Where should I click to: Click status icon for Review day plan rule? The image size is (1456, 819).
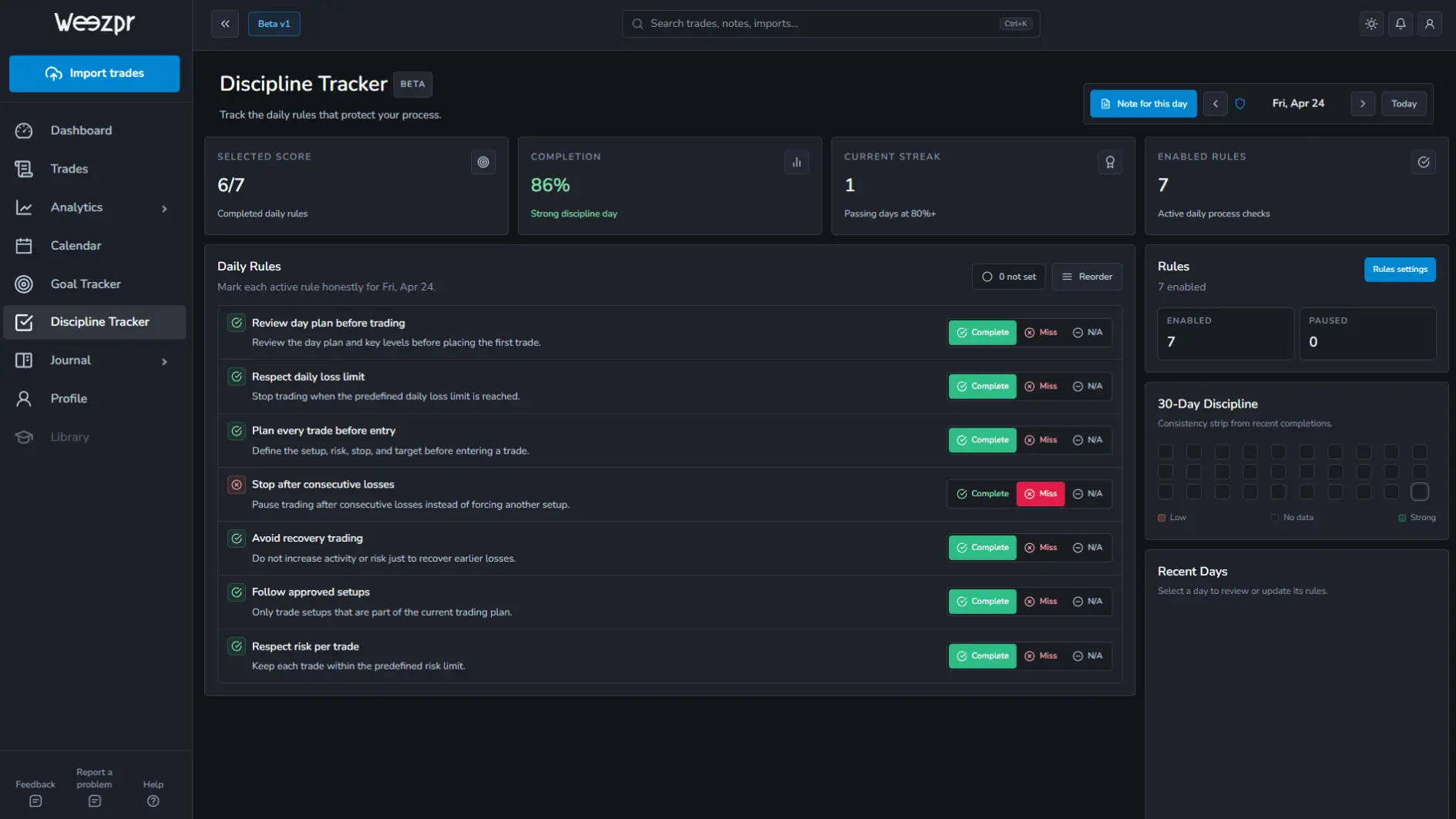coord(237,323)
